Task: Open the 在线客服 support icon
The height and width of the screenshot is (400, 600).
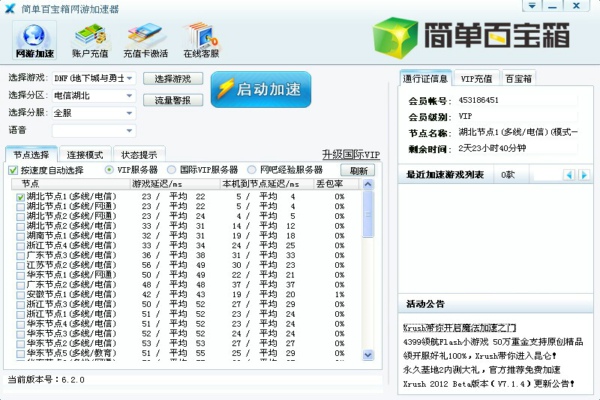Action: pyautogui.click(x=201, y=40)
